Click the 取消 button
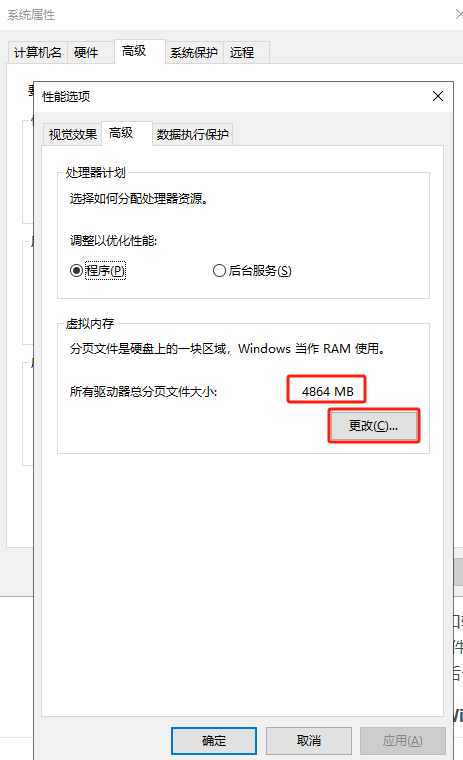Image resolution: width=463 pixels, height=760 pixels. (309, 741)
